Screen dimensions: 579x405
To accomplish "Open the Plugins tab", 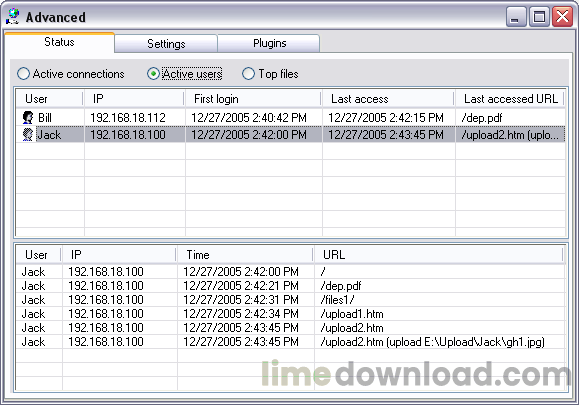I will pos(269,43).
